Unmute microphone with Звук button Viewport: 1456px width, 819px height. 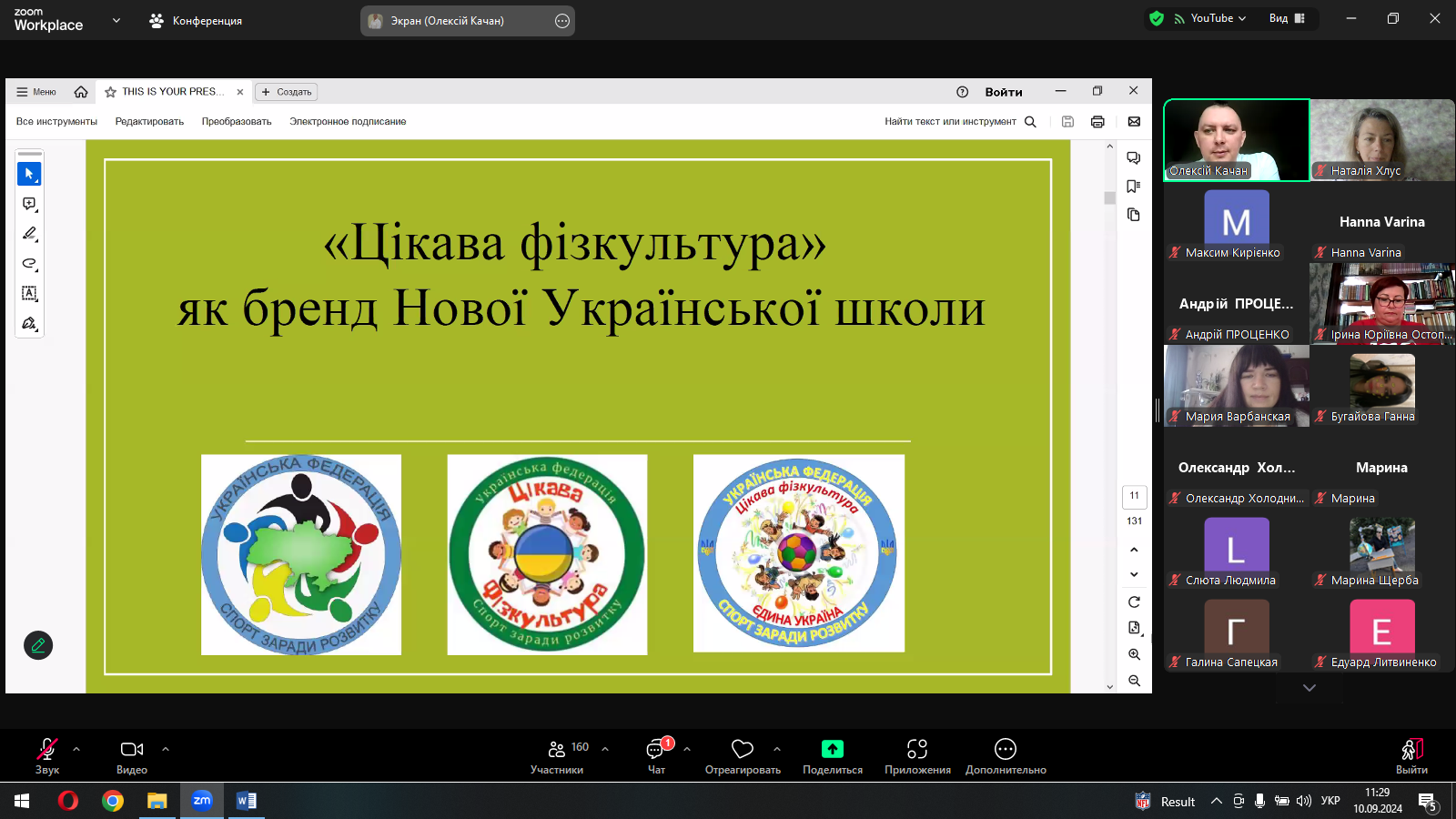coord(46,755)
